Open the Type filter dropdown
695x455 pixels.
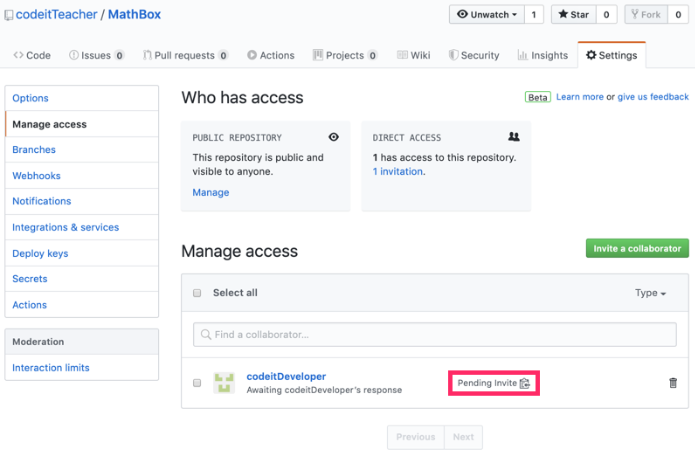[x=650, y=293]
